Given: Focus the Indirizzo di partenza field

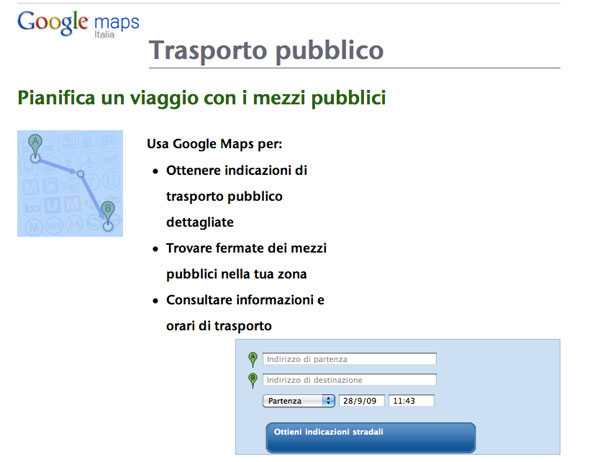Looking at the screenshot, I should click(x=349, y=359).
